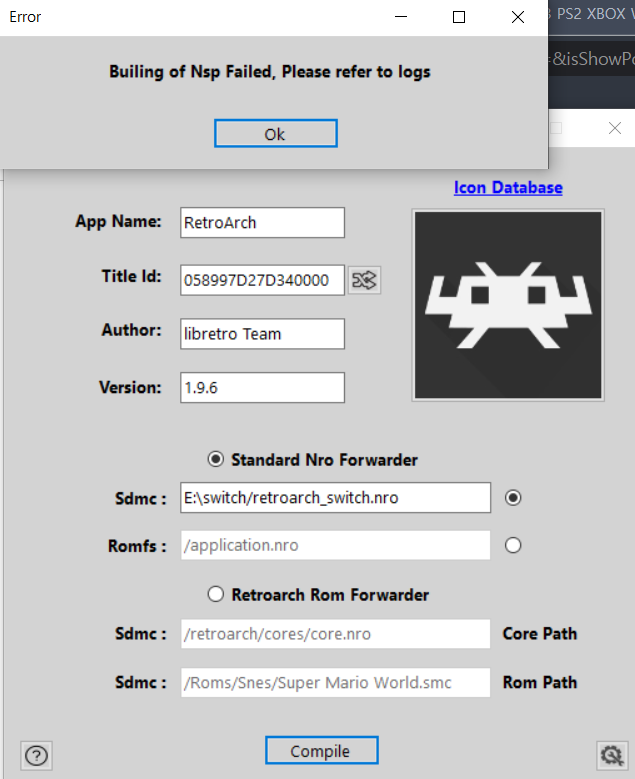Focus the Version field
635x779 pixels.
click(x=262, y=388)
